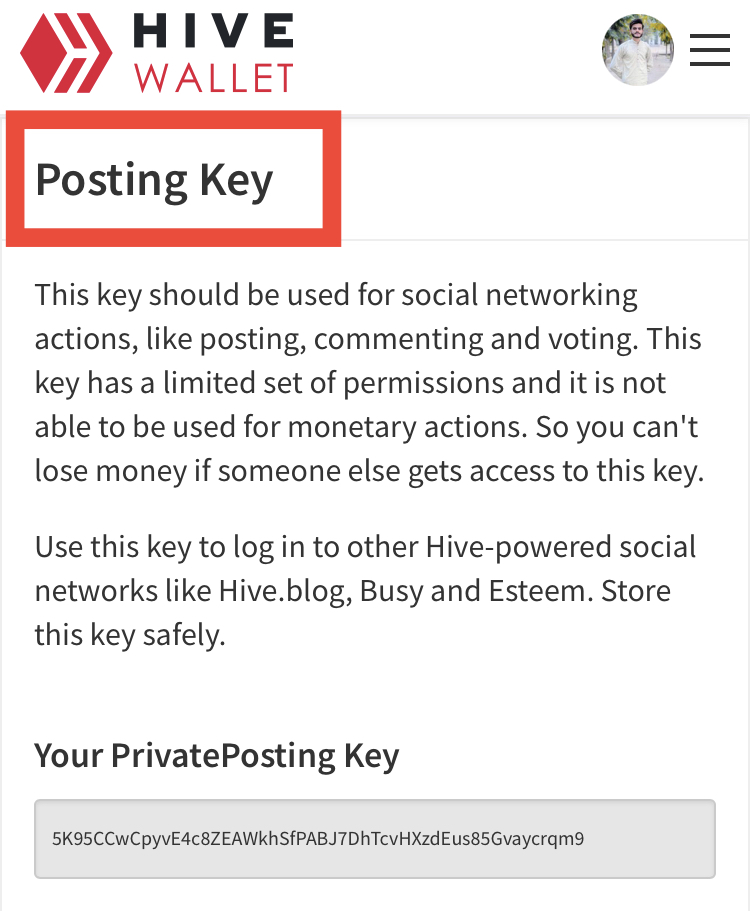Open the user profile avatar

click(638, 50)
